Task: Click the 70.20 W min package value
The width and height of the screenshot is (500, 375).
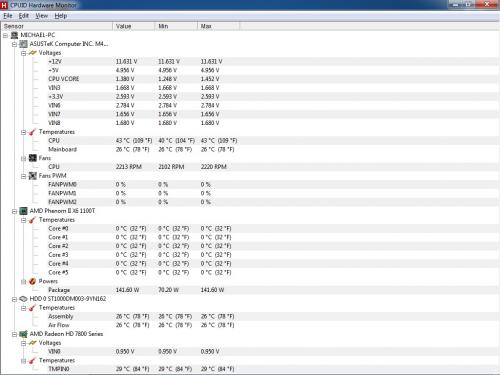Action: (x=168, y=290)
